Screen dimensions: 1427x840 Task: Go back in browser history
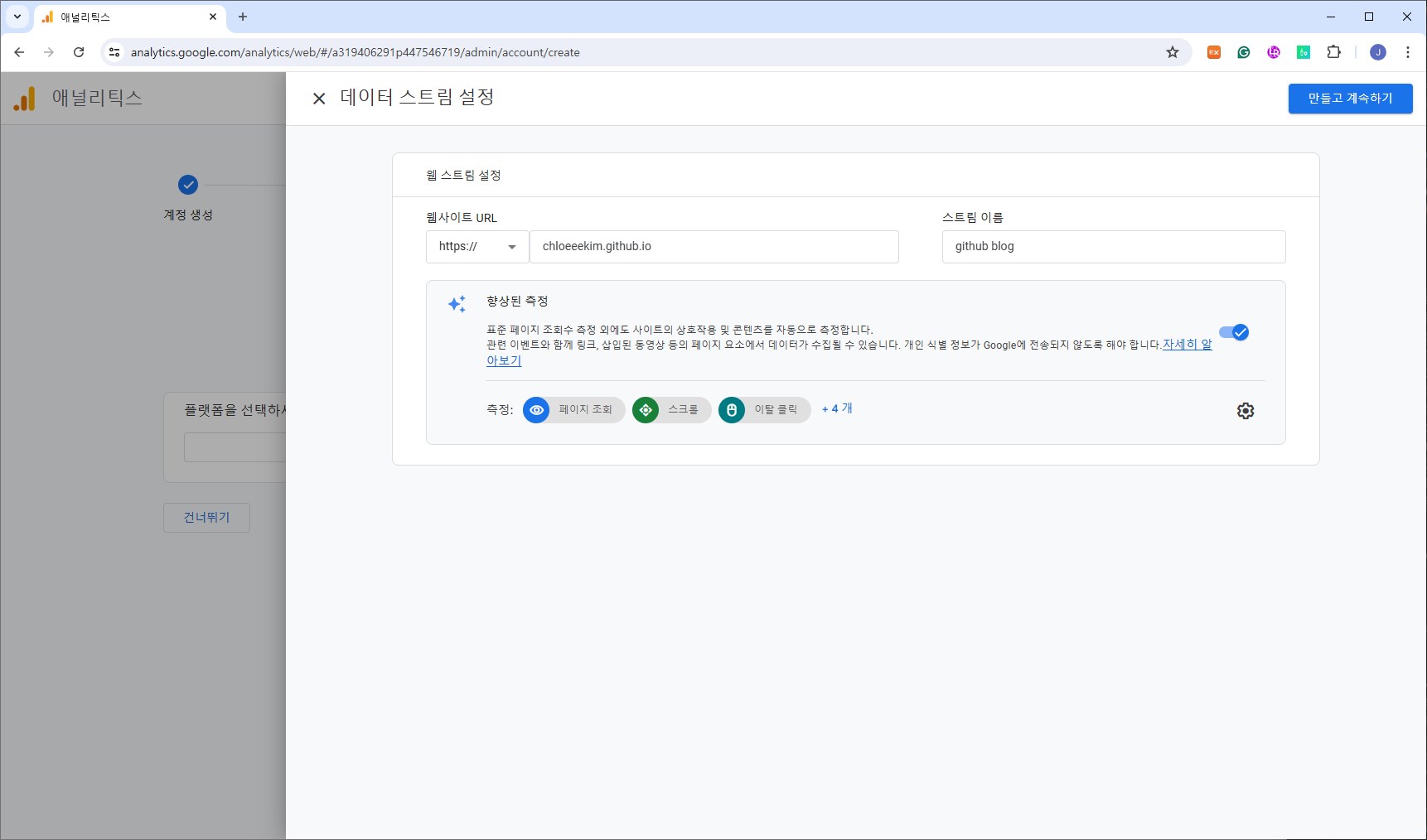[x=19, y=52]
